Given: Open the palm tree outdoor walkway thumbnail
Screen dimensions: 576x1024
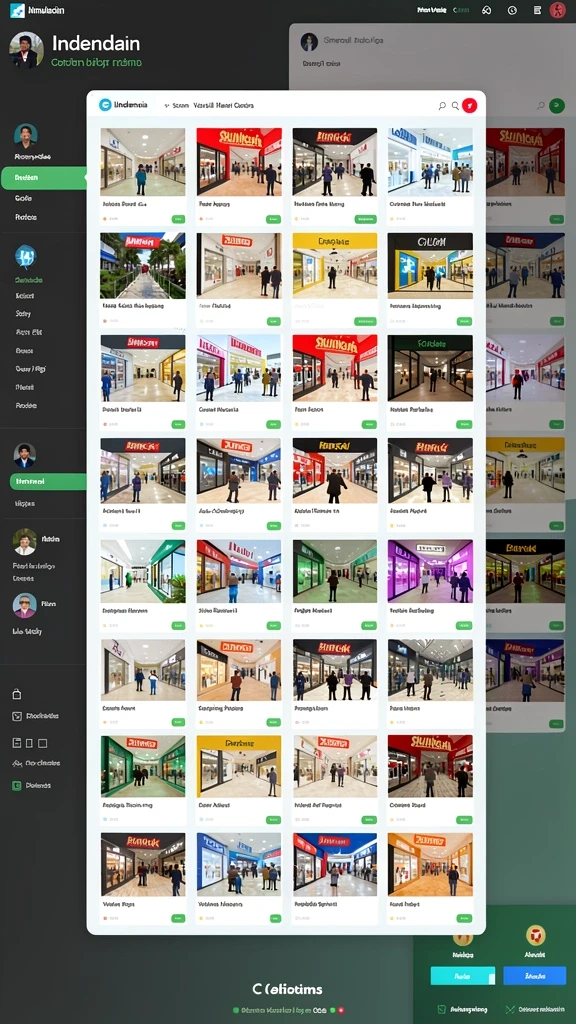Looking at the screenshot, I should 142,265.
